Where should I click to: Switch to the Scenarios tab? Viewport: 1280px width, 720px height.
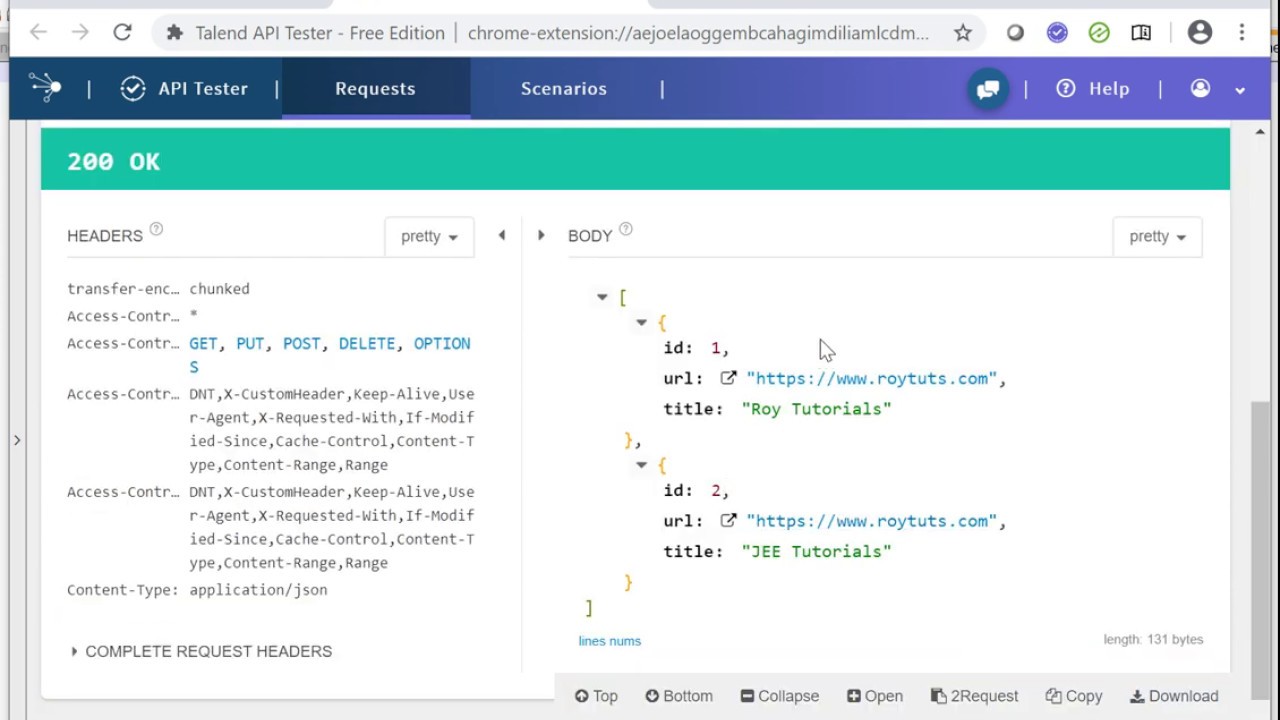563,88
